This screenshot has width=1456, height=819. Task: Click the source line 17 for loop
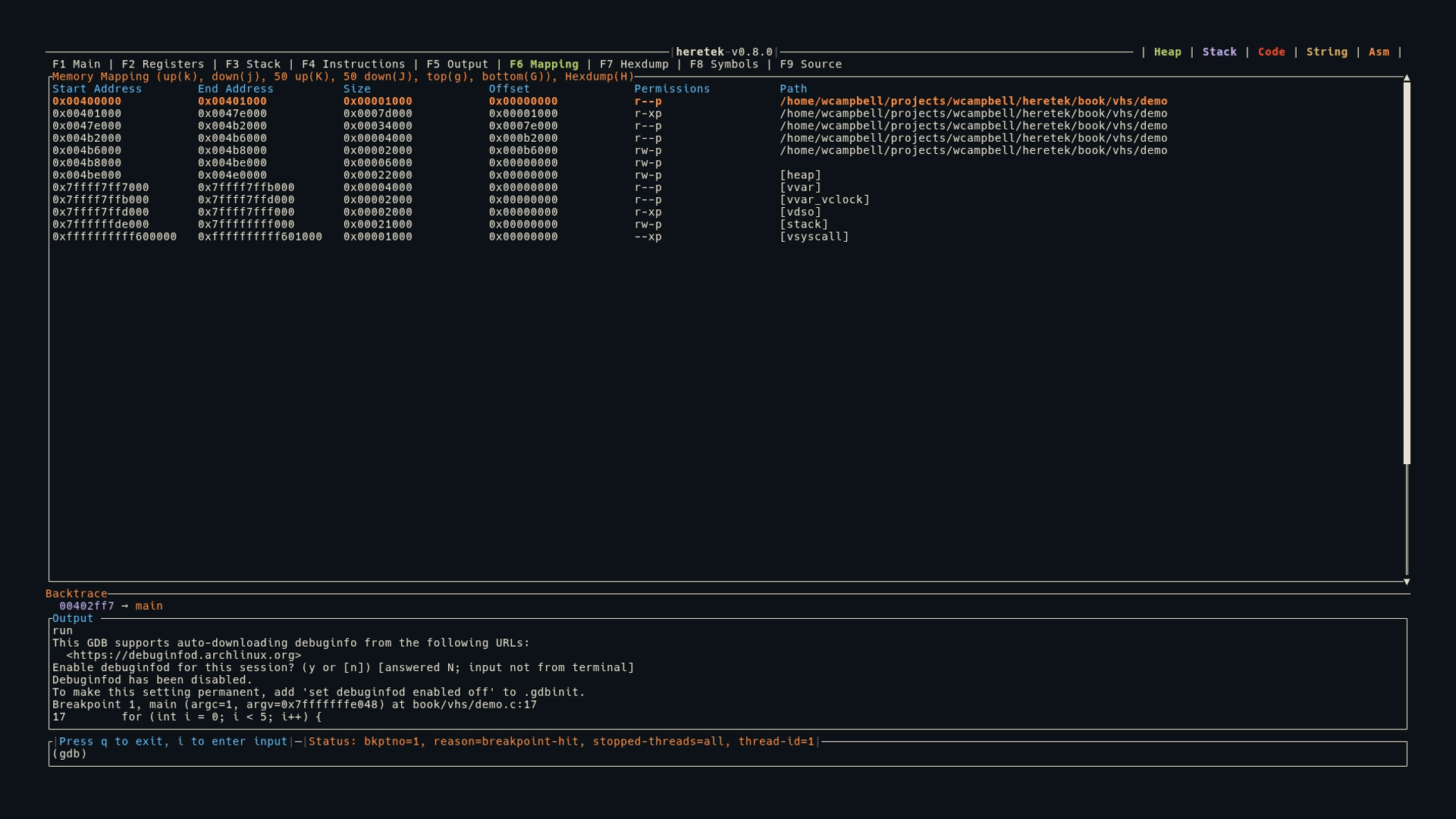[x=187, y=717]
